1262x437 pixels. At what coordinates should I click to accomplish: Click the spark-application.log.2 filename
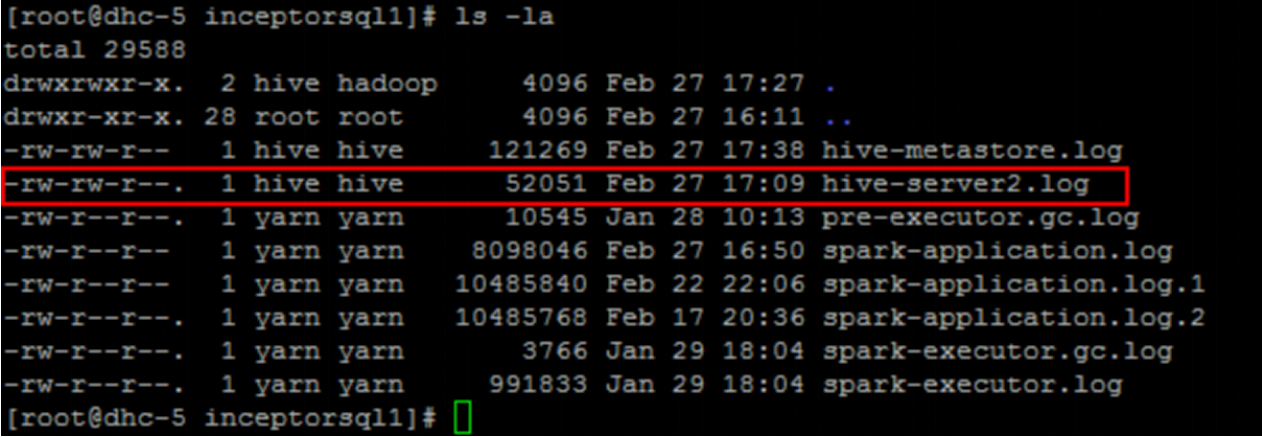pos(1013,319)
